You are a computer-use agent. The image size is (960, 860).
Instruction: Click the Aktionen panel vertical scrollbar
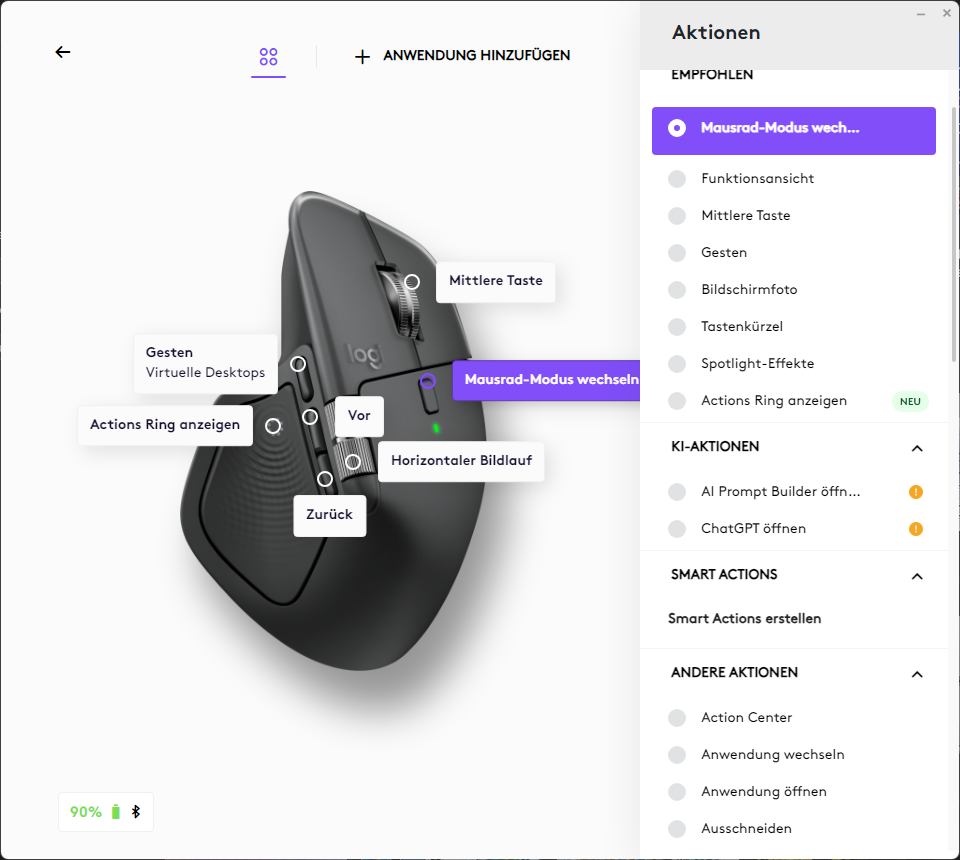tap(954, 230)
